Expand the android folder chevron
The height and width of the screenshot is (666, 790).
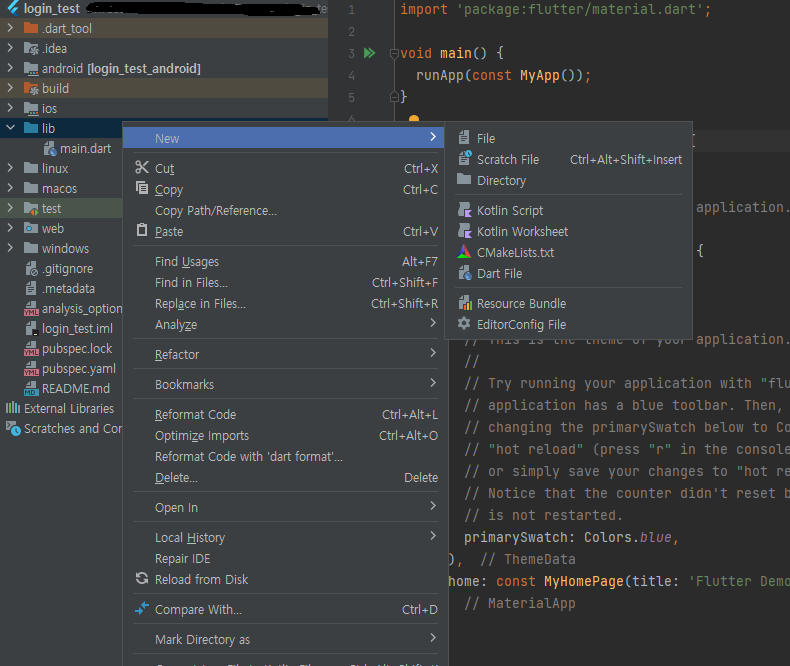pyautogui.click(x=10, y=68)
